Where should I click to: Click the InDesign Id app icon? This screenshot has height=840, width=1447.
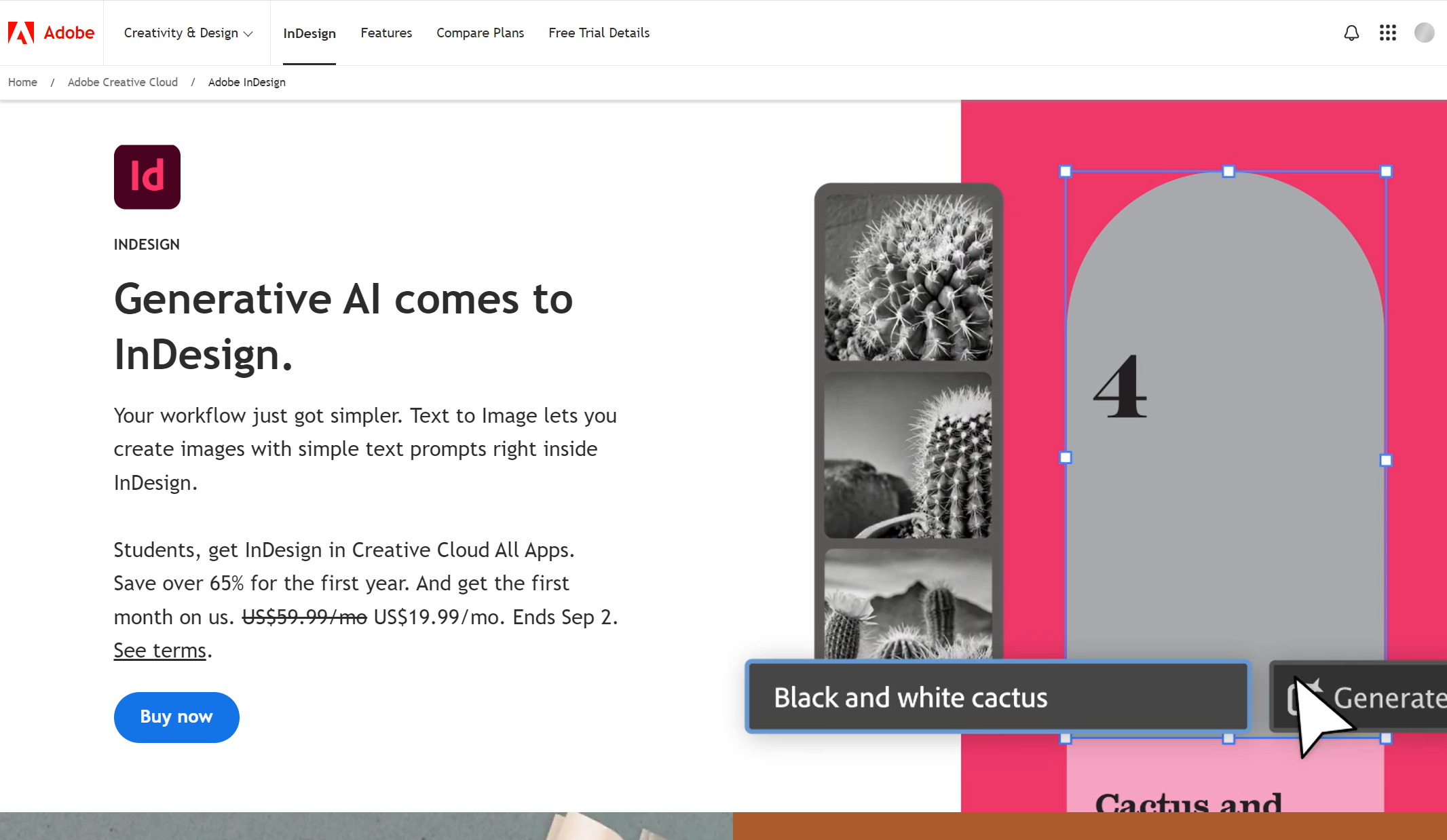coord(147,177)
